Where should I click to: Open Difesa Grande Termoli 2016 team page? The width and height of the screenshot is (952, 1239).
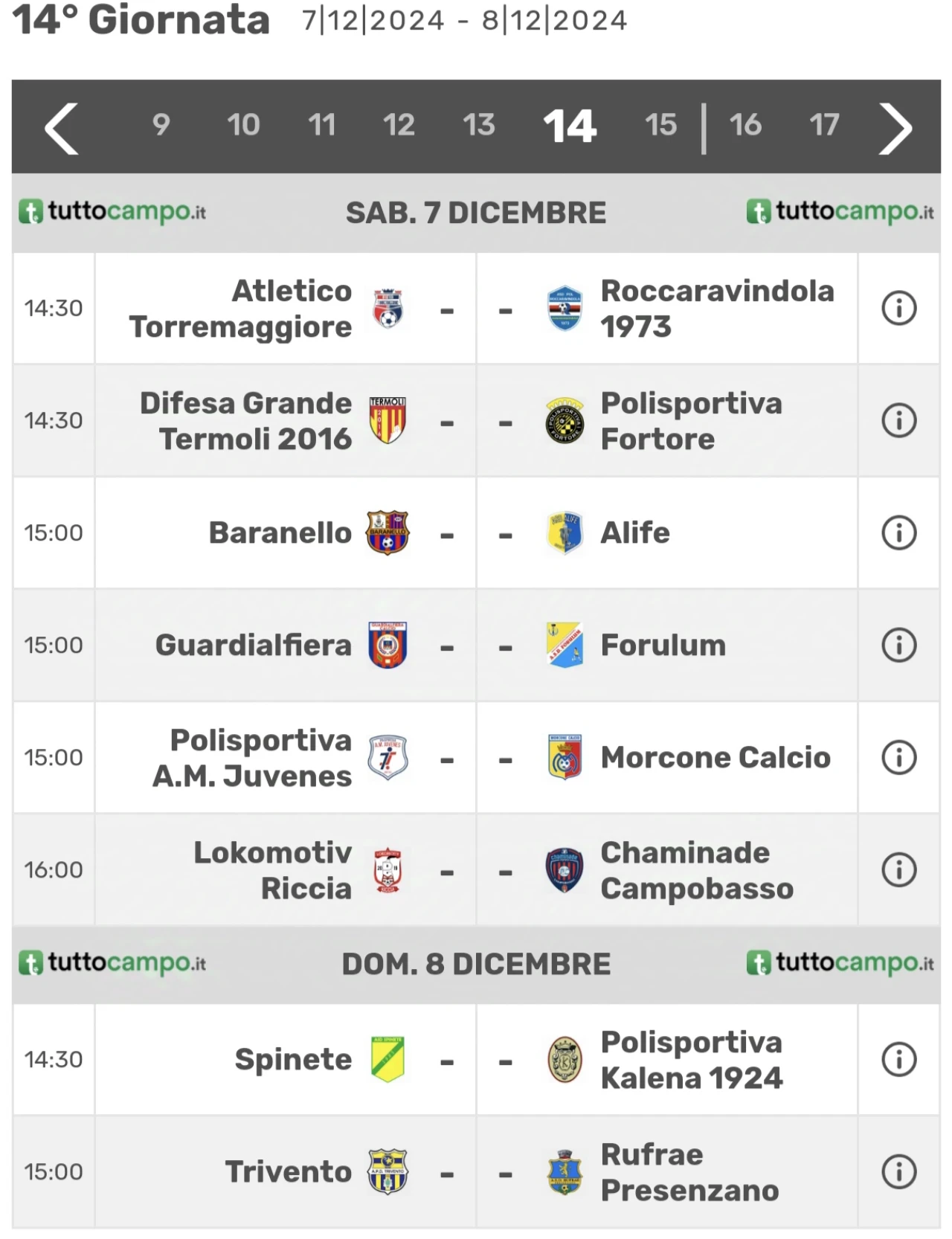245,421
